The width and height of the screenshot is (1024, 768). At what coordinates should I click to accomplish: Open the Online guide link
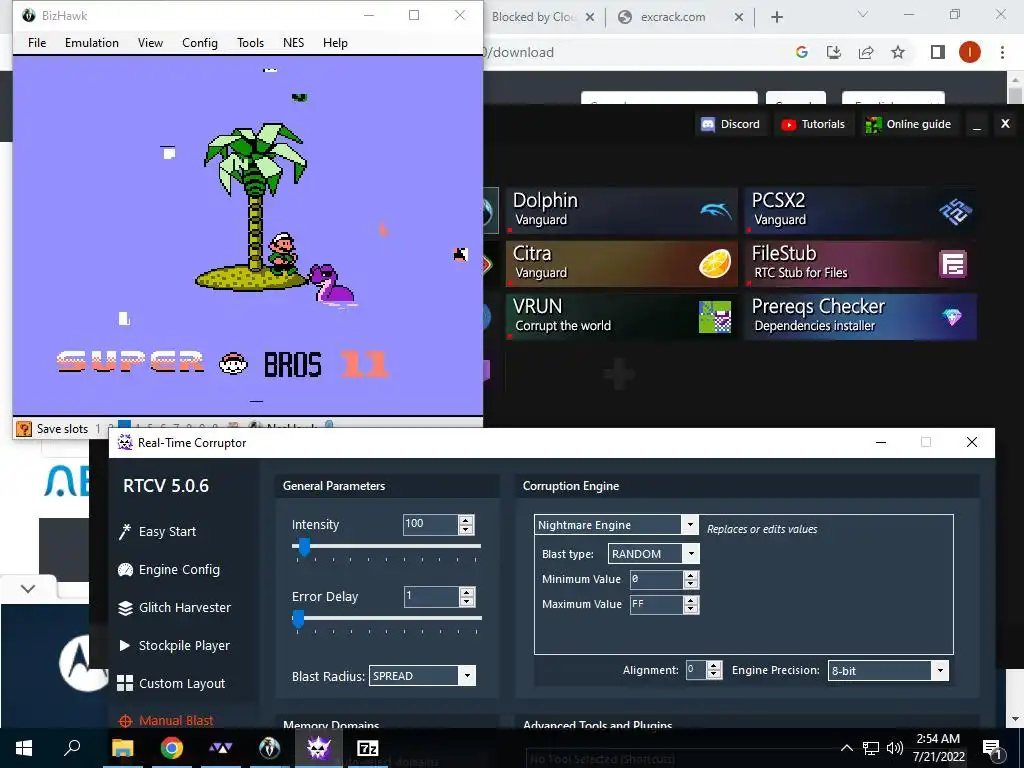[908, 124]
